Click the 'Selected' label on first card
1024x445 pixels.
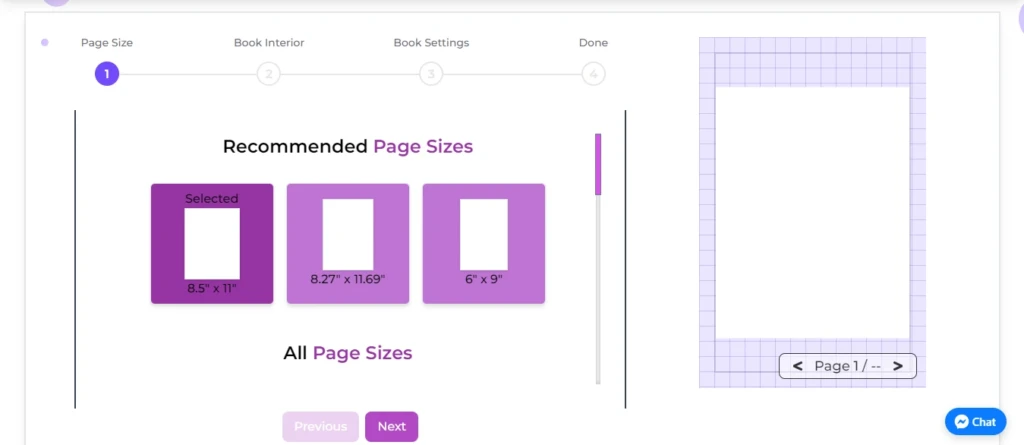coord(212,199)
